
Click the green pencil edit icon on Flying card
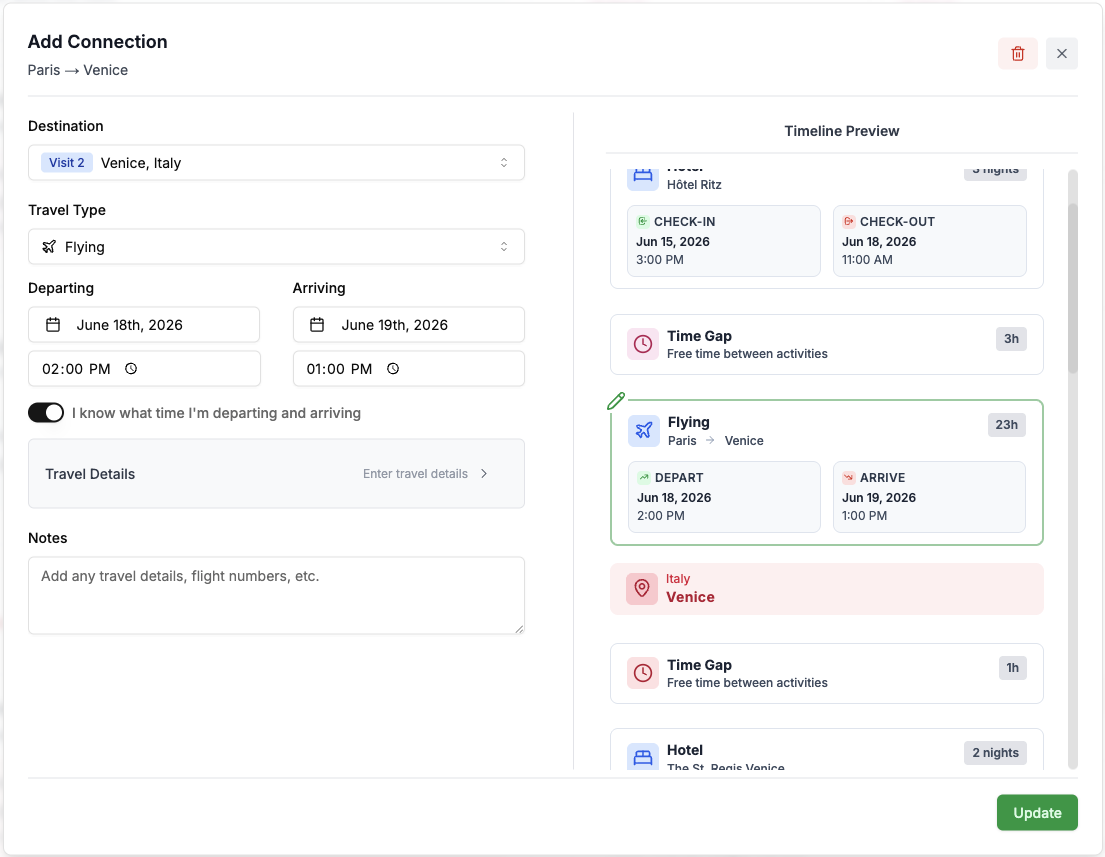pos(616,401)
